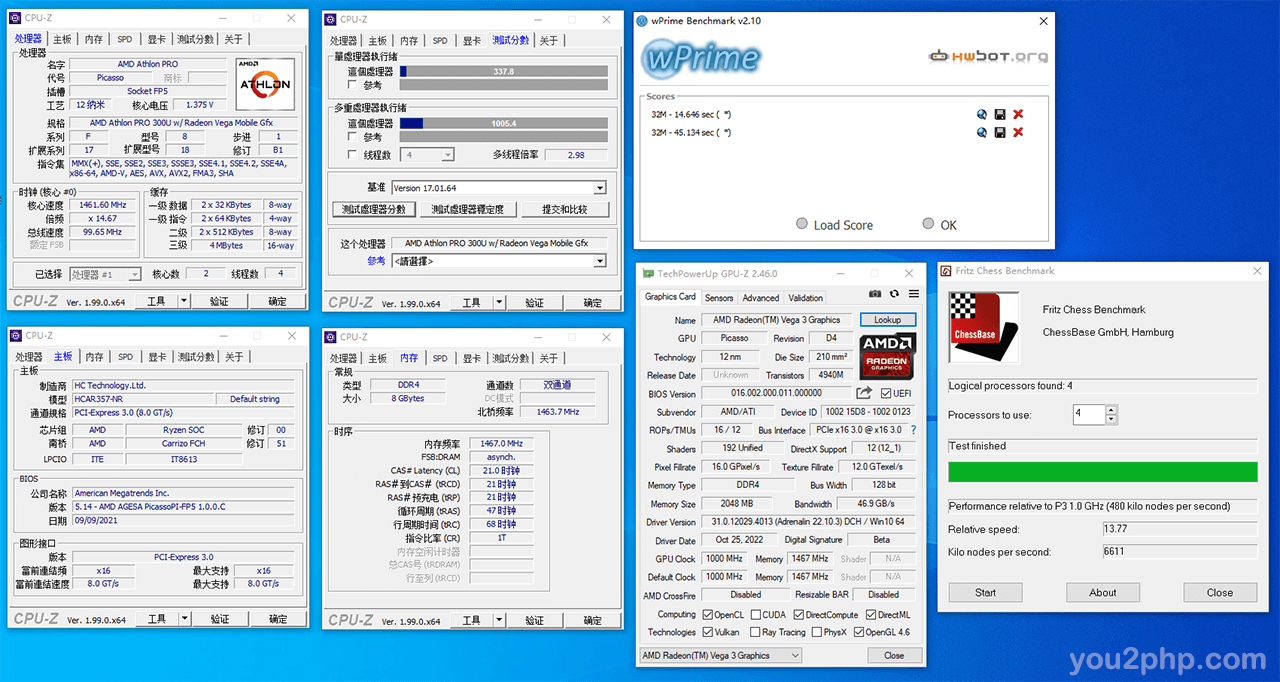Image resolution: width=1280 pixels, height=682 pixels.
Task: Open the 处理器 tab in the CPU-Z memory window
Action: click(343, 358)
